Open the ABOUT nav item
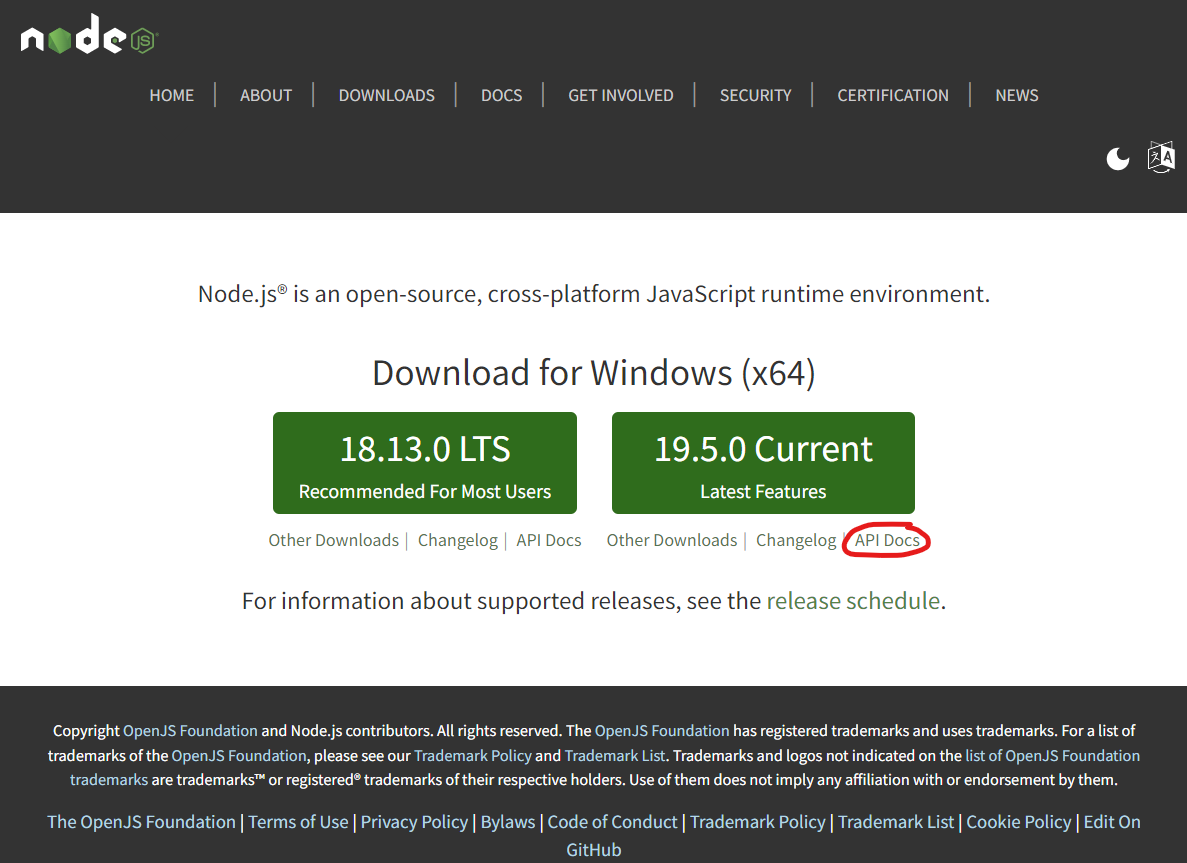Image resolution: width=1187 pixels, height=863 pixels. tap(266, 95)
